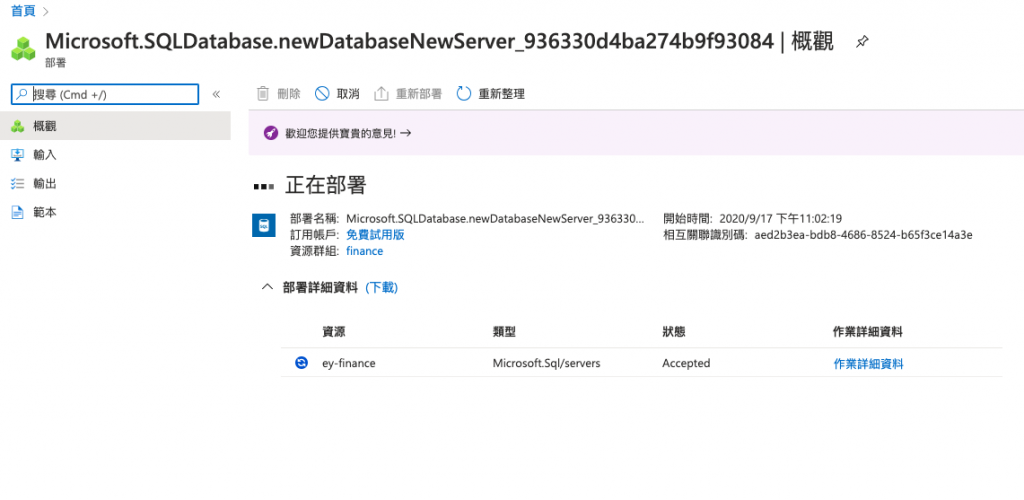
Task: Open the 輸入 menu item
Action: [44, 155]
